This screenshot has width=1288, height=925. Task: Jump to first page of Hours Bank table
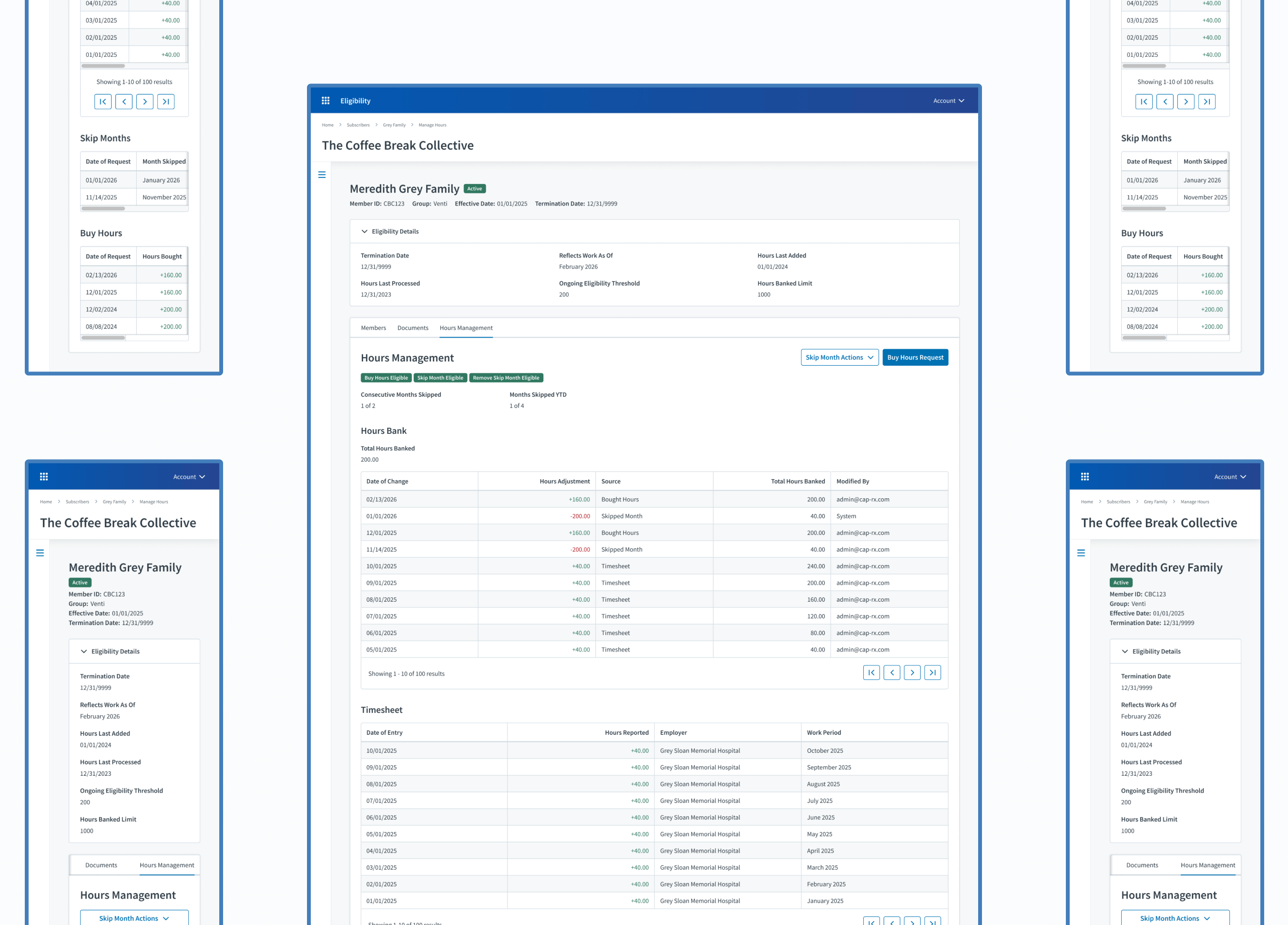(x=871, y=673)
